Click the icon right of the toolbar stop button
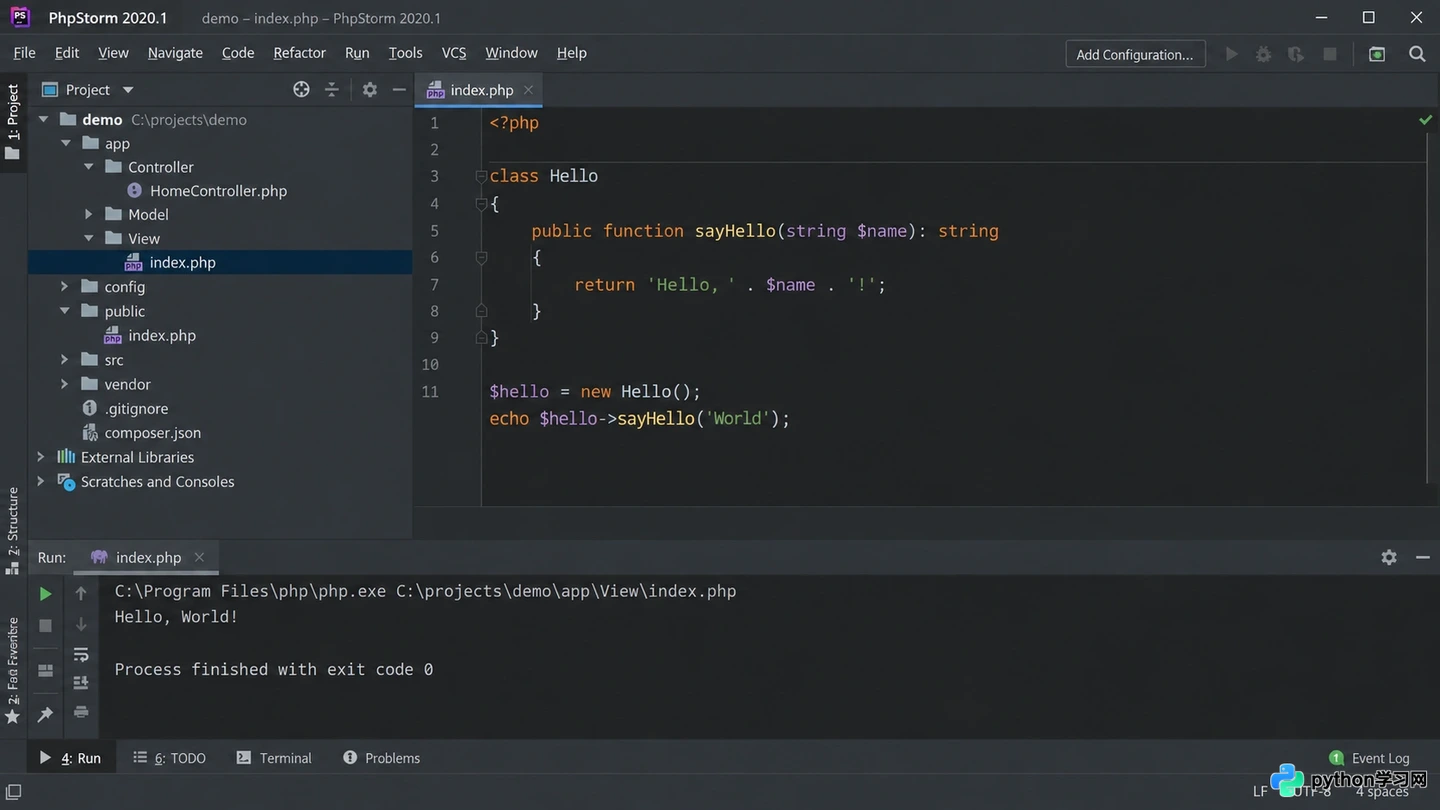The width and height of the screenshot is (1440, 810). pos(1377,54)
